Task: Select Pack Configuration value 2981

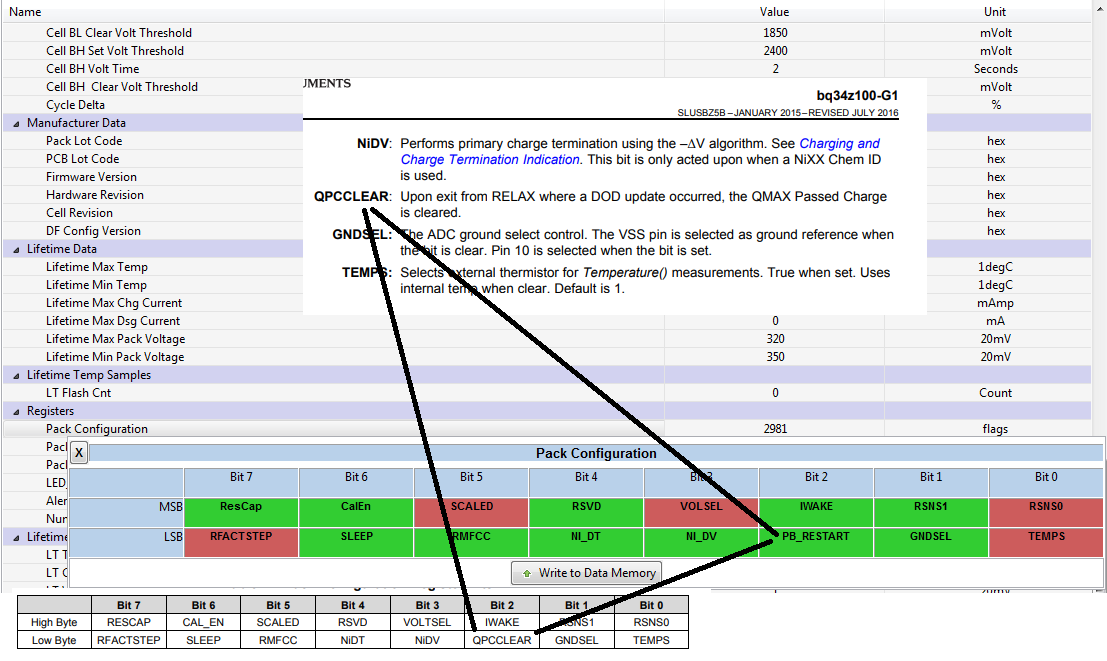Action: tap(774, 429)
